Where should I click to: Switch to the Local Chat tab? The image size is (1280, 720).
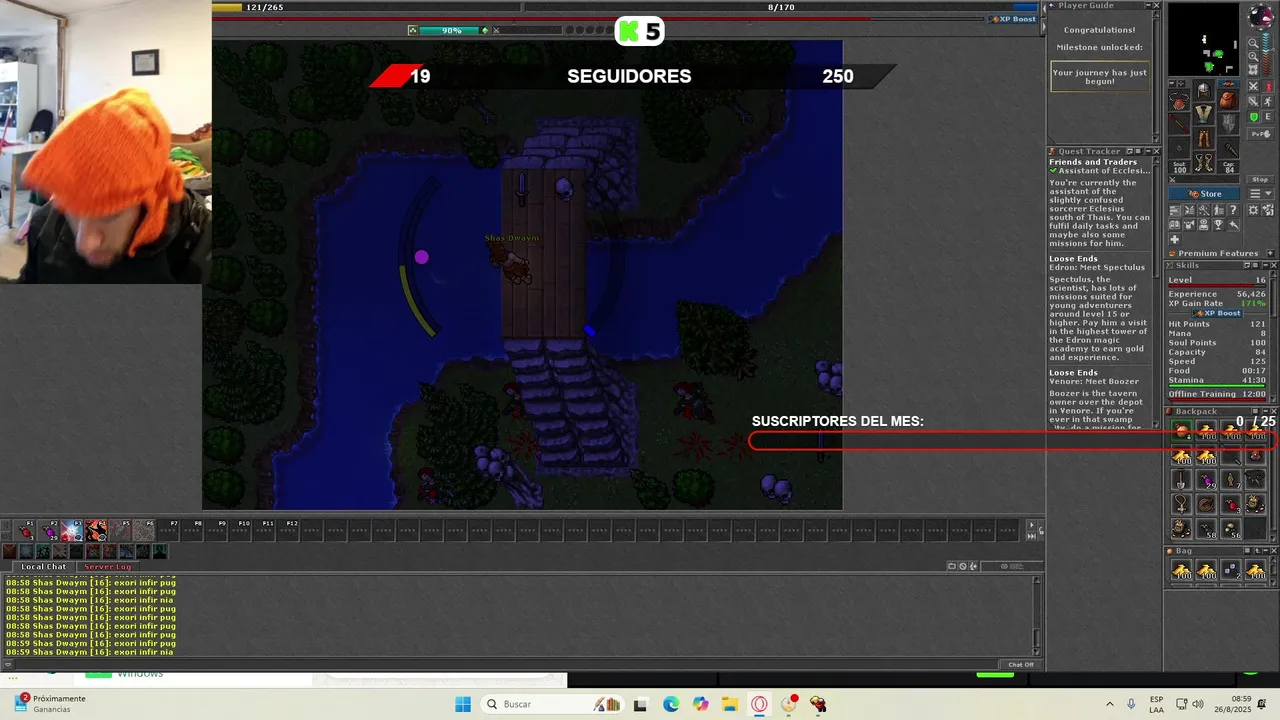click(44, 566)
